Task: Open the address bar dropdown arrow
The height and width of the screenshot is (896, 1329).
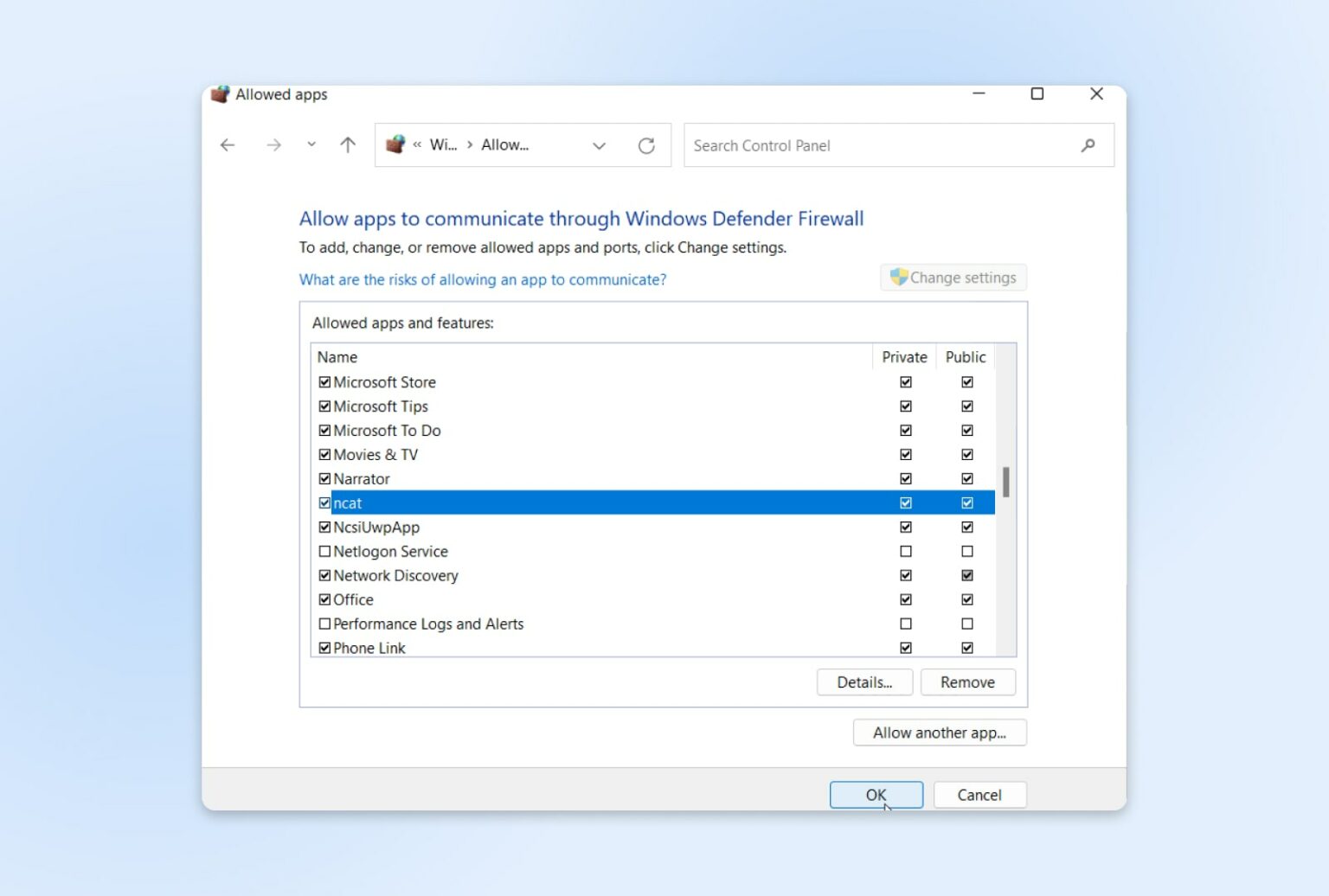Action: [x=599, y=145]
